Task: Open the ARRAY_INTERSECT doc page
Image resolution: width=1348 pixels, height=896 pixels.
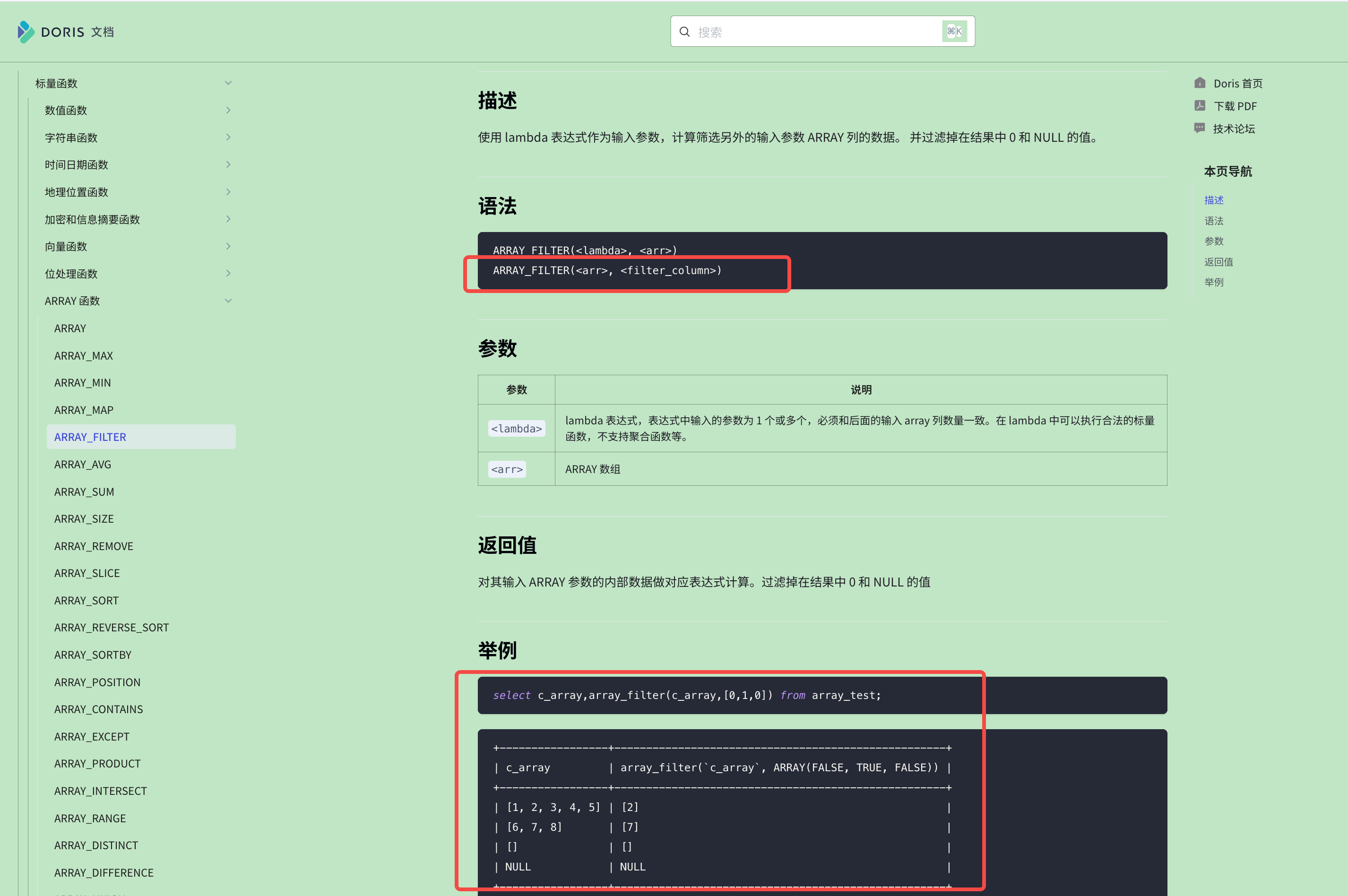Action: tap(101, 790)
